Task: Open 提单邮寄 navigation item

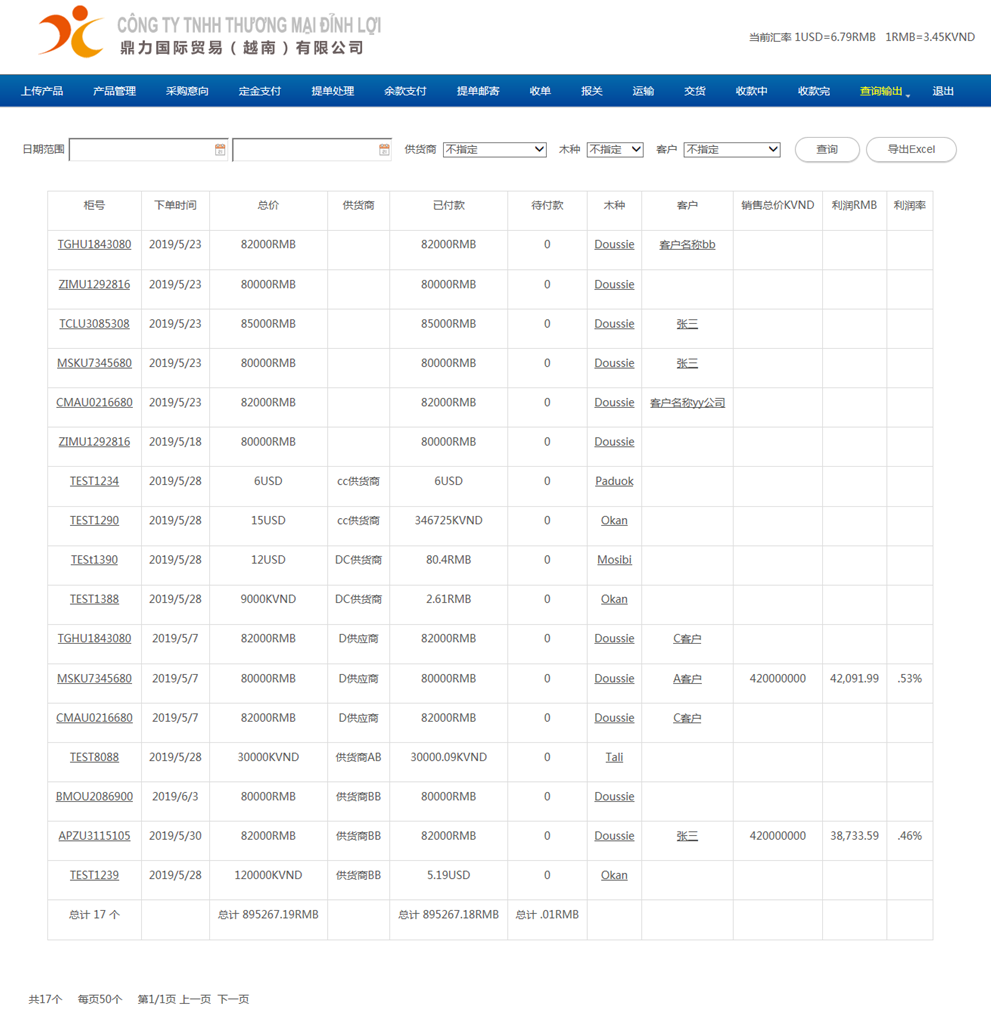Action: (x=478, y=91)
